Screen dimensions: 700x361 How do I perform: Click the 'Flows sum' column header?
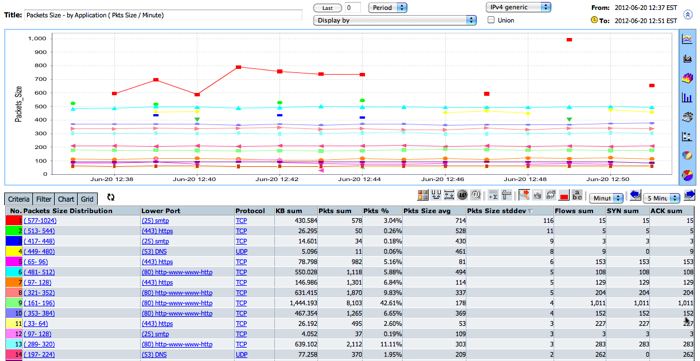pos(579,211)
